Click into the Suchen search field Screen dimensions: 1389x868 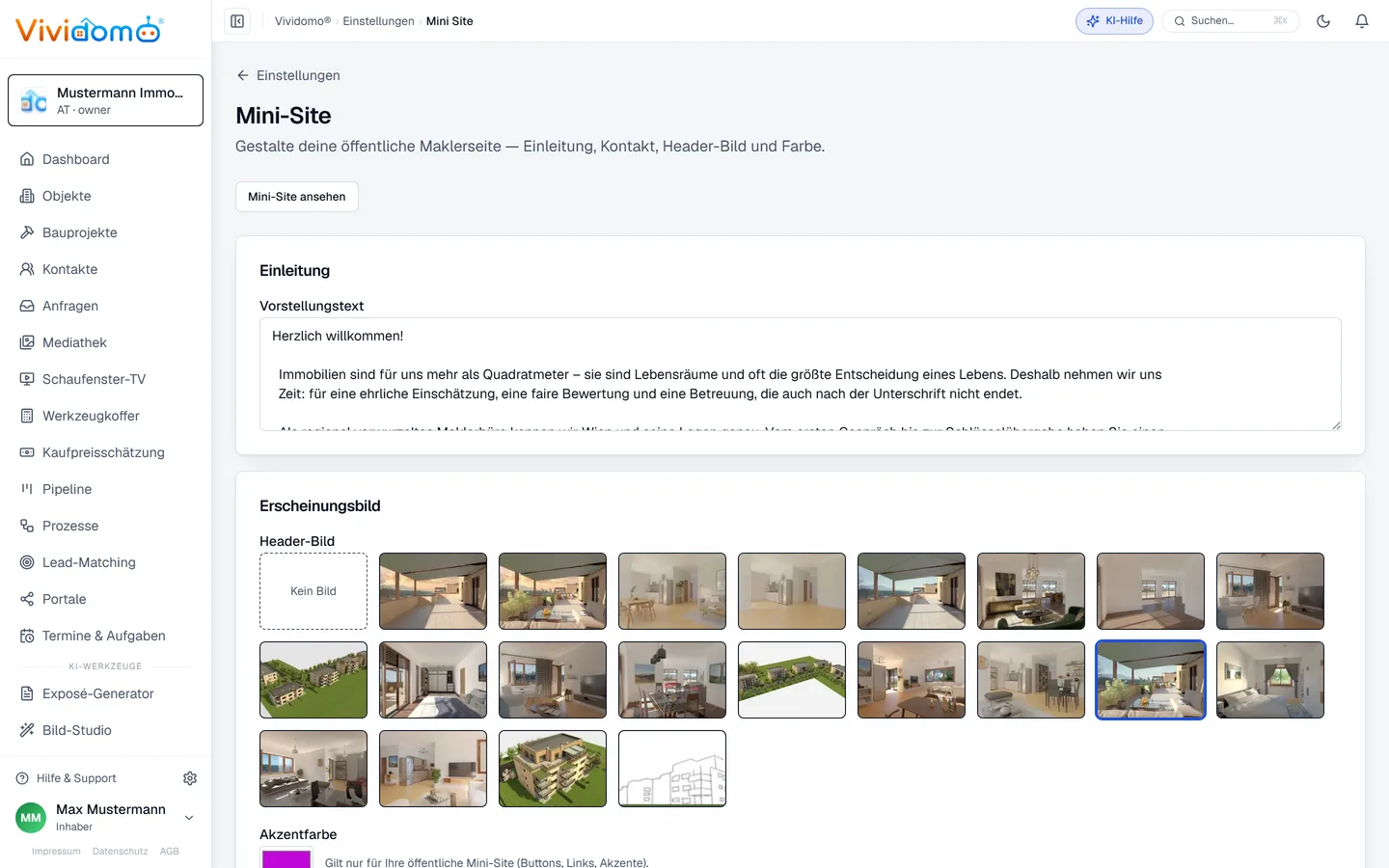coord(1231,21)
